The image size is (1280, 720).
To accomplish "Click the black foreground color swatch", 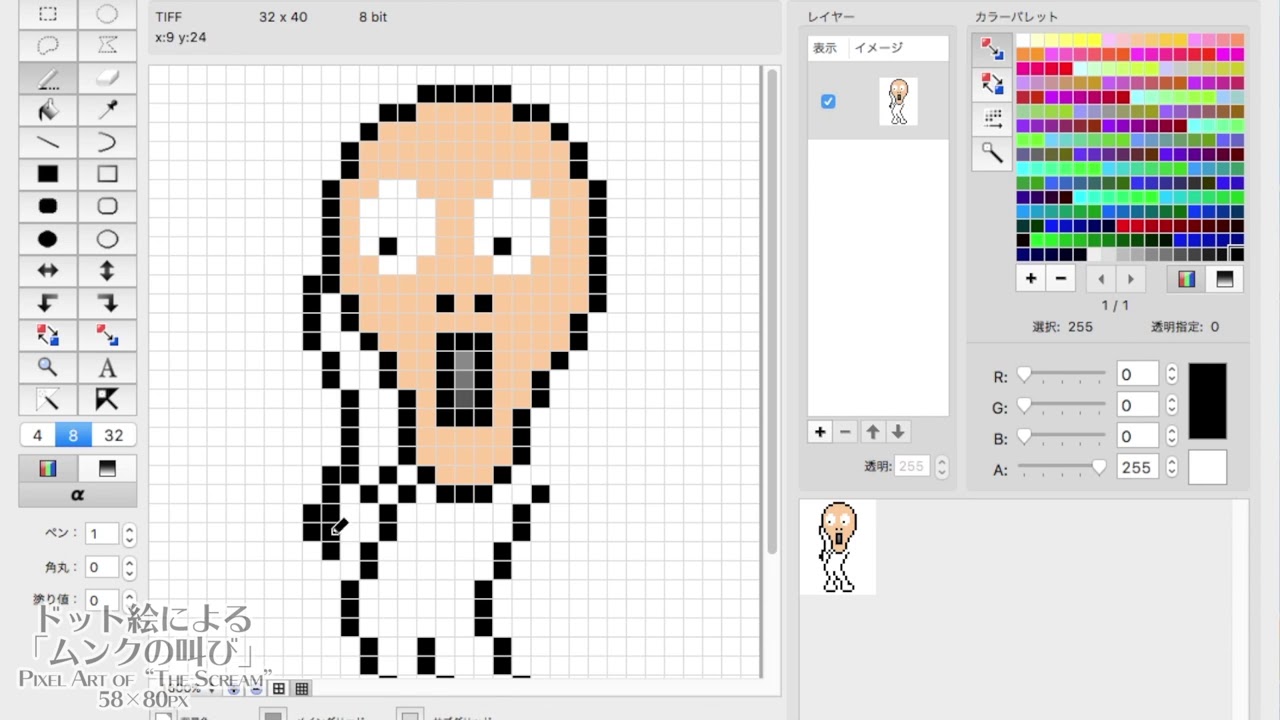I will (x=1207, y=401).
